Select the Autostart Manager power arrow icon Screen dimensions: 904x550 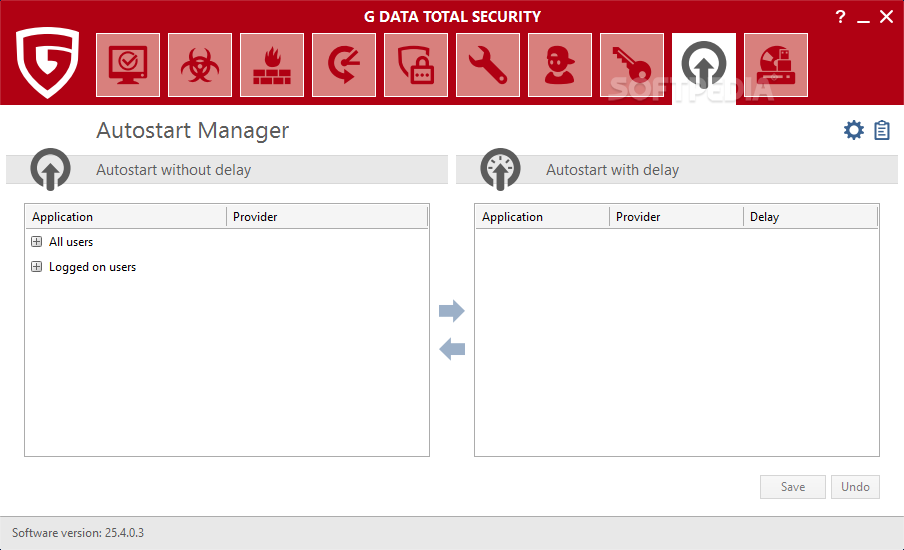point(704,68)
